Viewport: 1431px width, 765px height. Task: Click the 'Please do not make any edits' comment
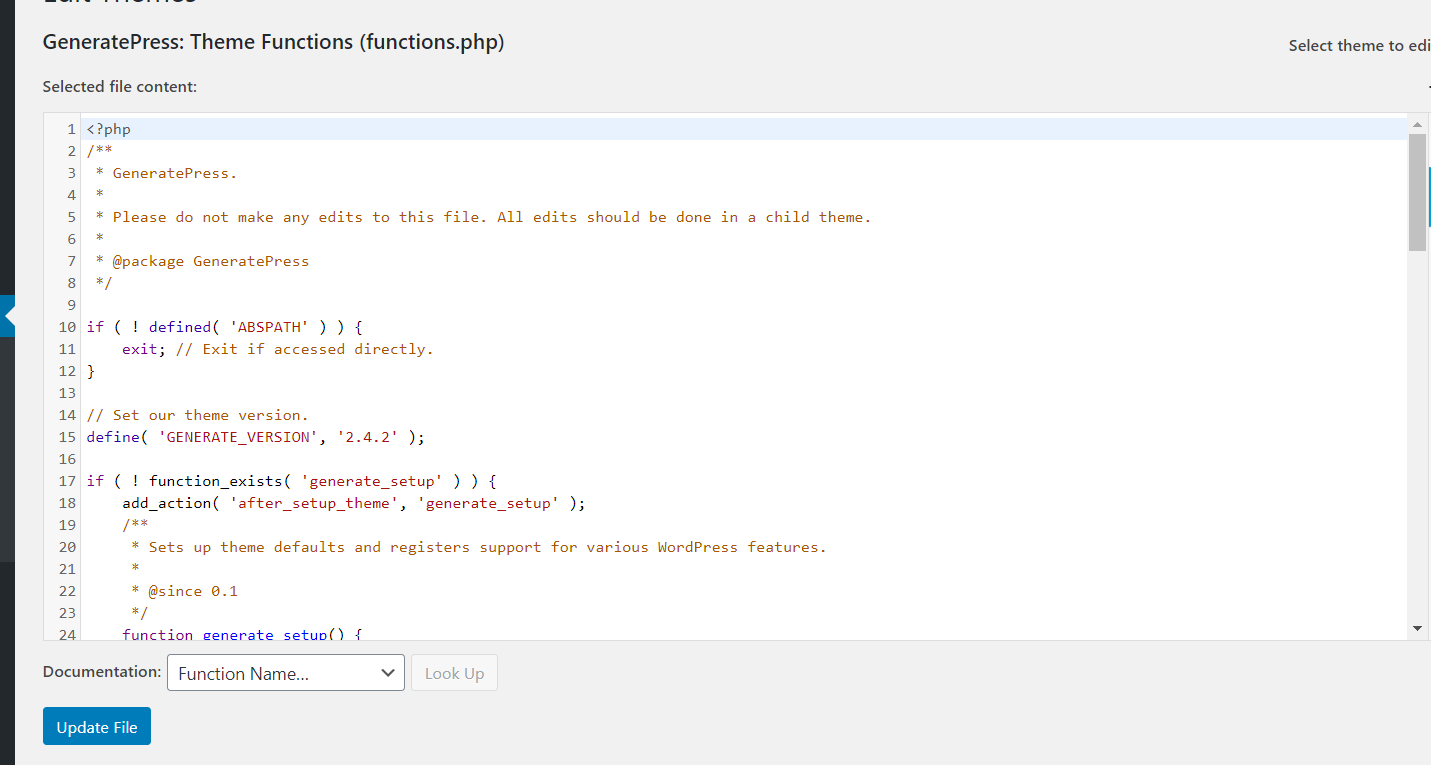(x=483, y=217)
